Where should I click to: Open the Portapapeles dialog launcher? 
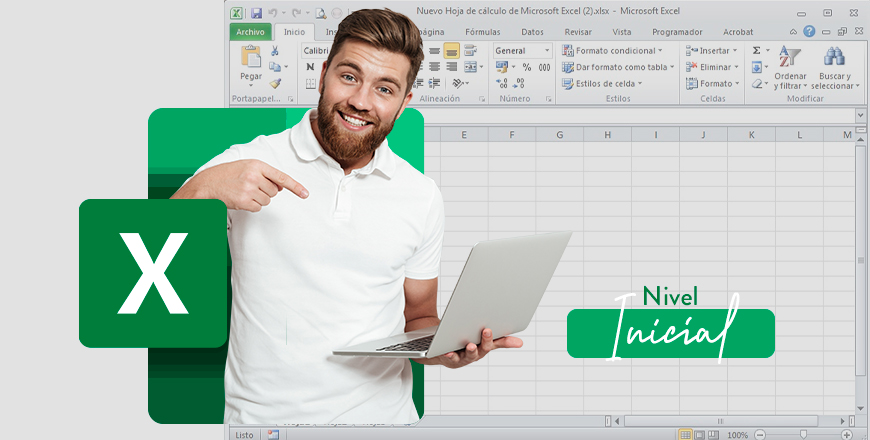(290, 99)
